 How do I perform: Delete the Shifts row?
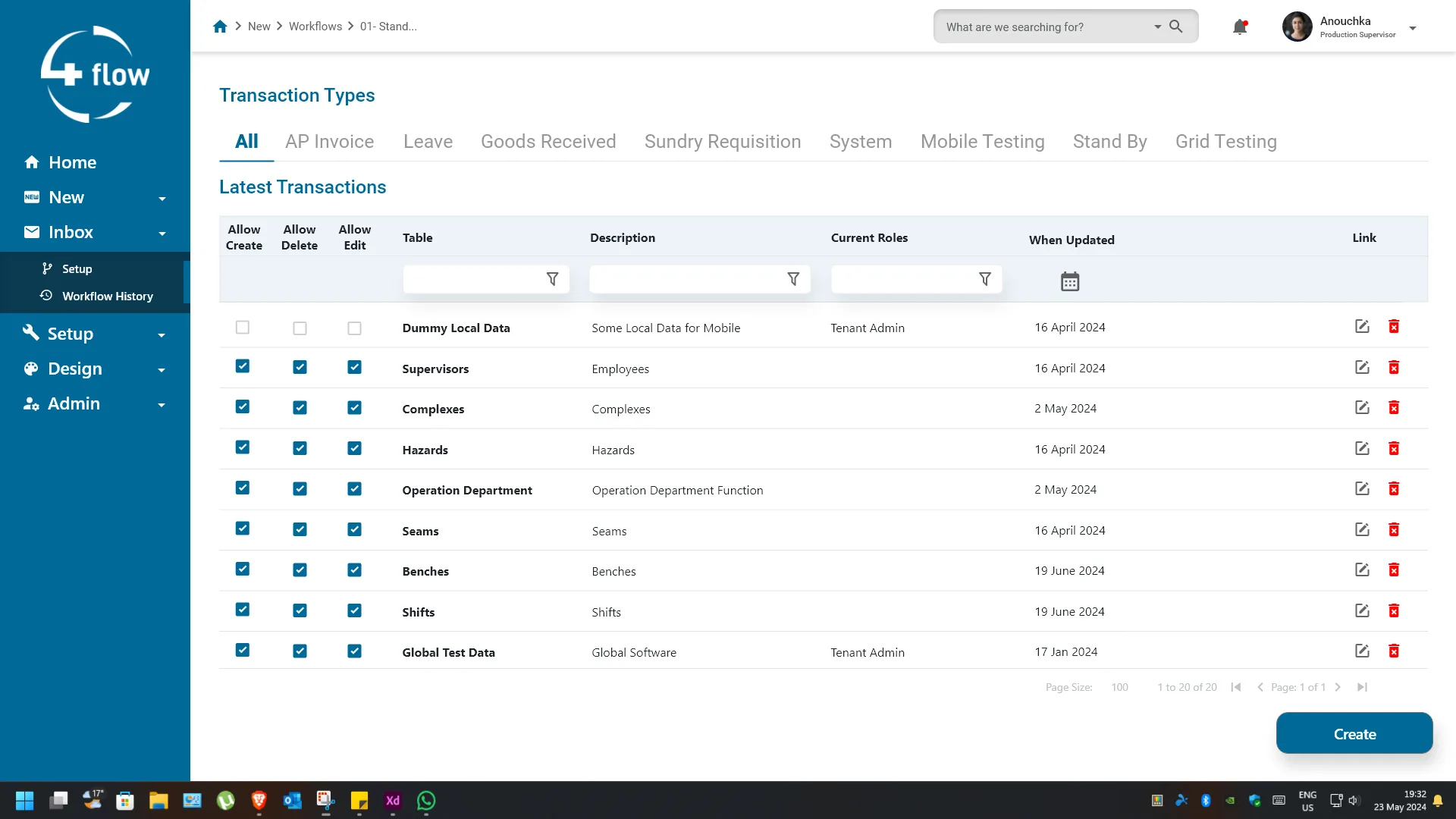tap(1394, 611)
